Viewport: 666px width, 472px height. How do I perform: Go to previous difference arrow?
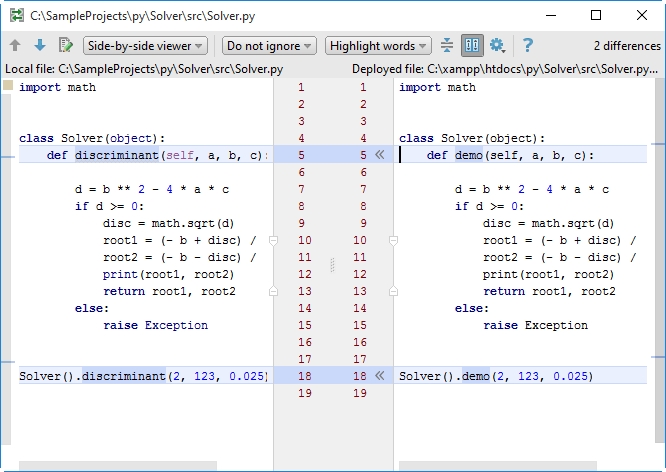[x=15, y=45]
